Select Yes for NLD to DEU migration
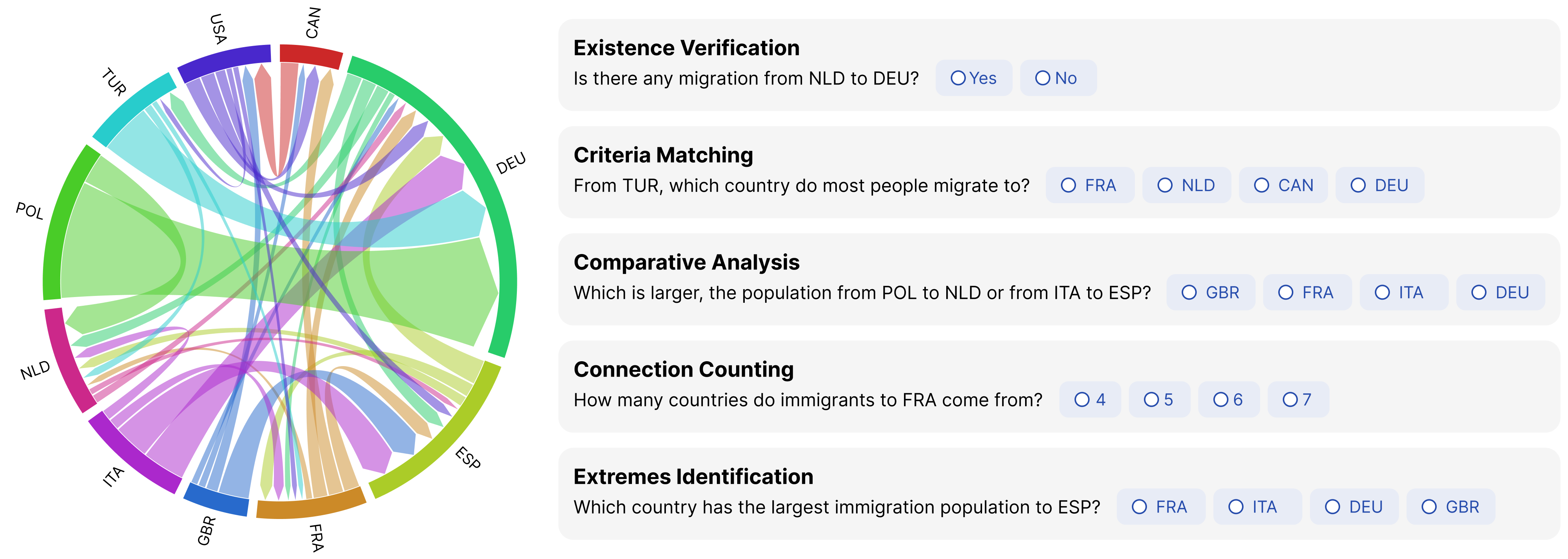1568x559 pixels. [x=973, y=78]
